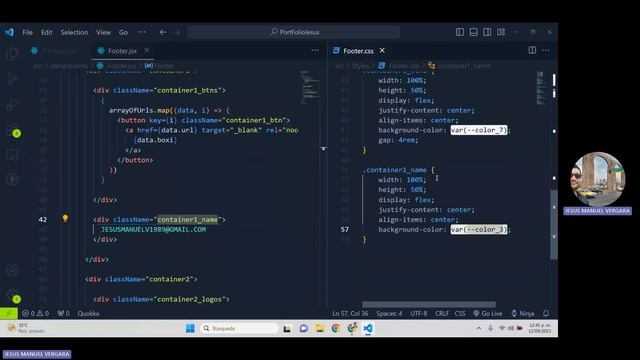Image resolution: width=640 pixels, height=360 pixels.
Task: Open VS Code icon on taskbar
Action: click(368, 328)
